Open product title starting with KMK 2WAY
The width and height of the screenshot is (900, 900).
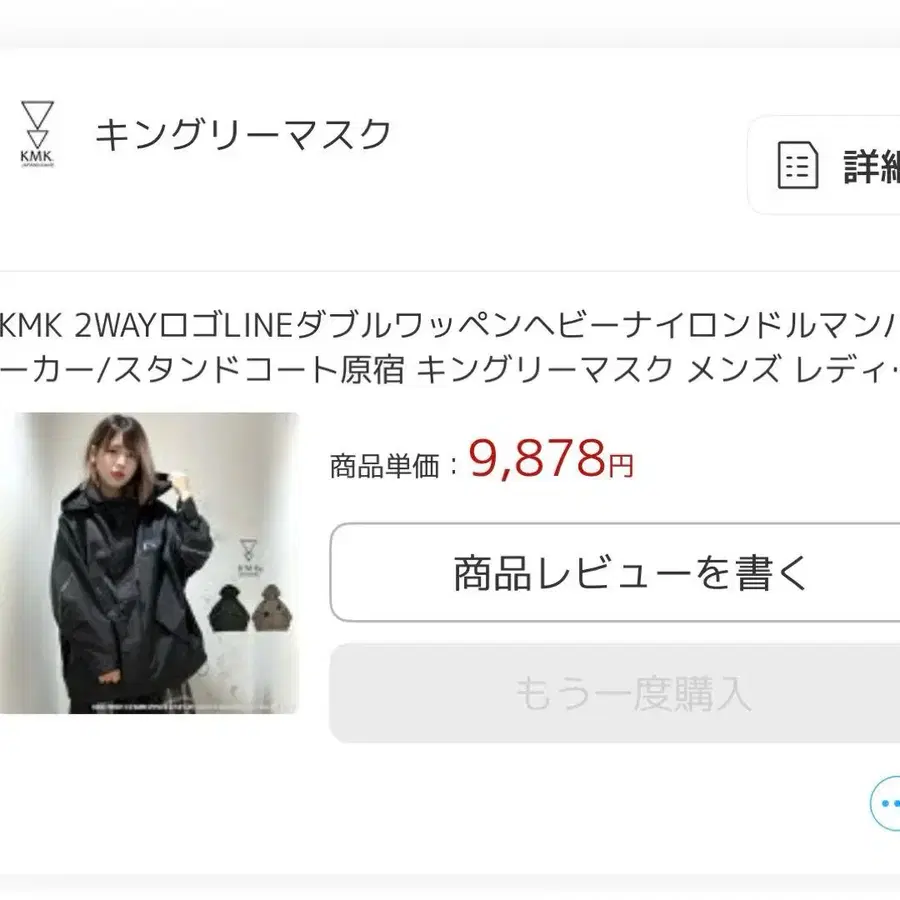(x=450, y=325)
